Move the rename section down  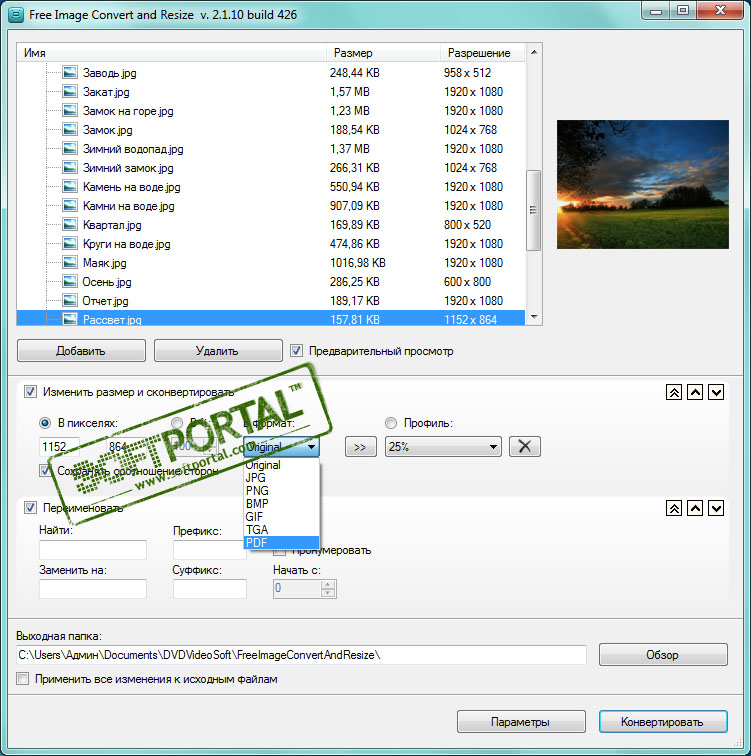[716, 508]
